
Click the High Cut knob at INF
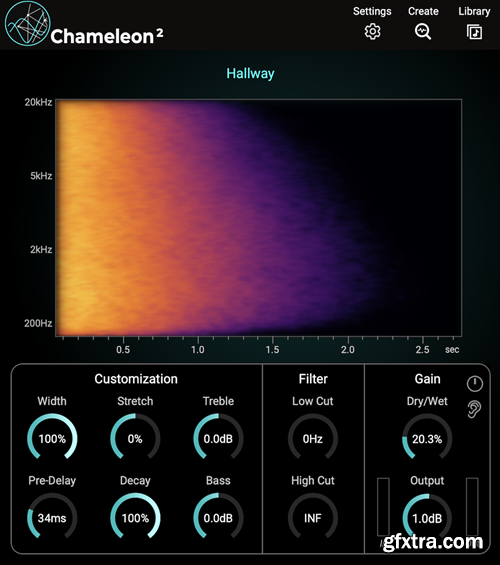pyautogui.click(x=313, y=517)
